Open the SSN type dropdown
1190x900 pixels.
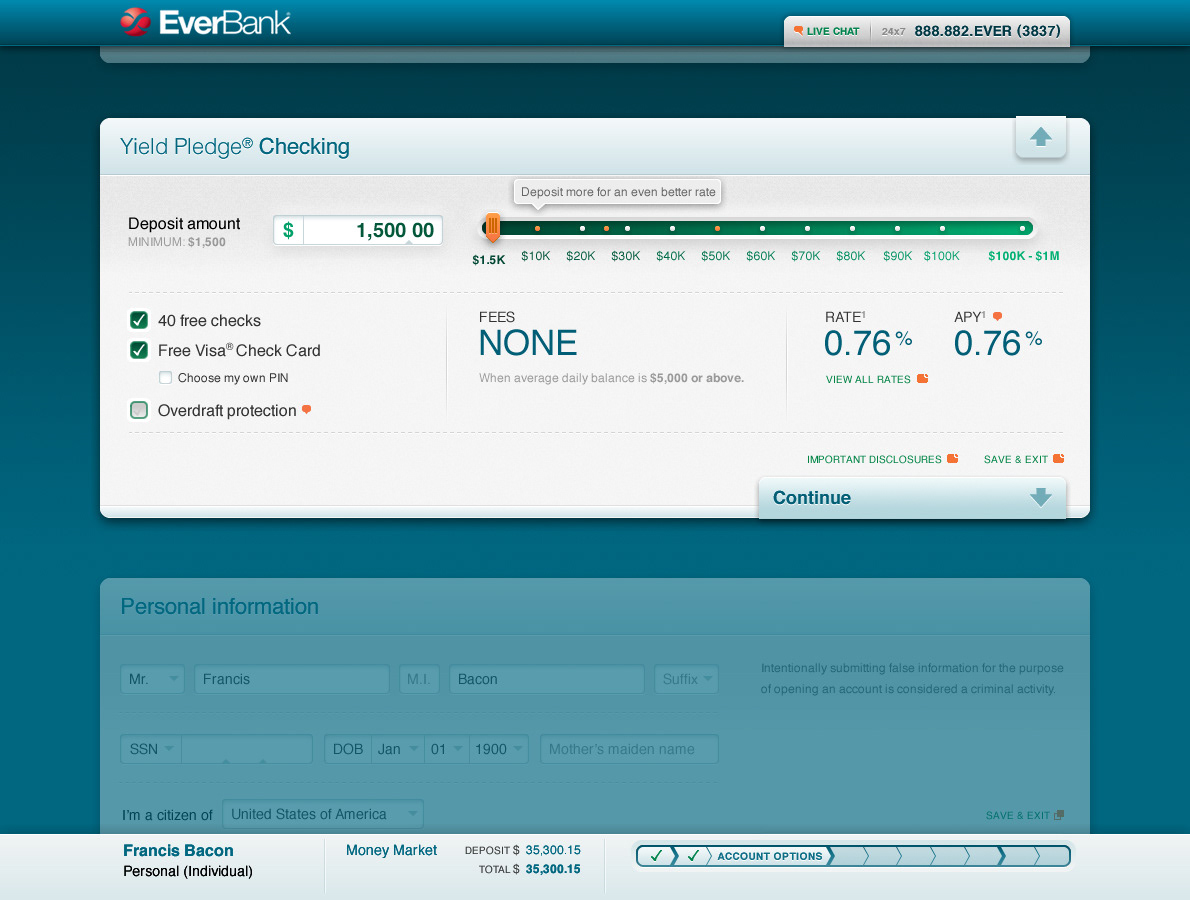click(151, 749)
